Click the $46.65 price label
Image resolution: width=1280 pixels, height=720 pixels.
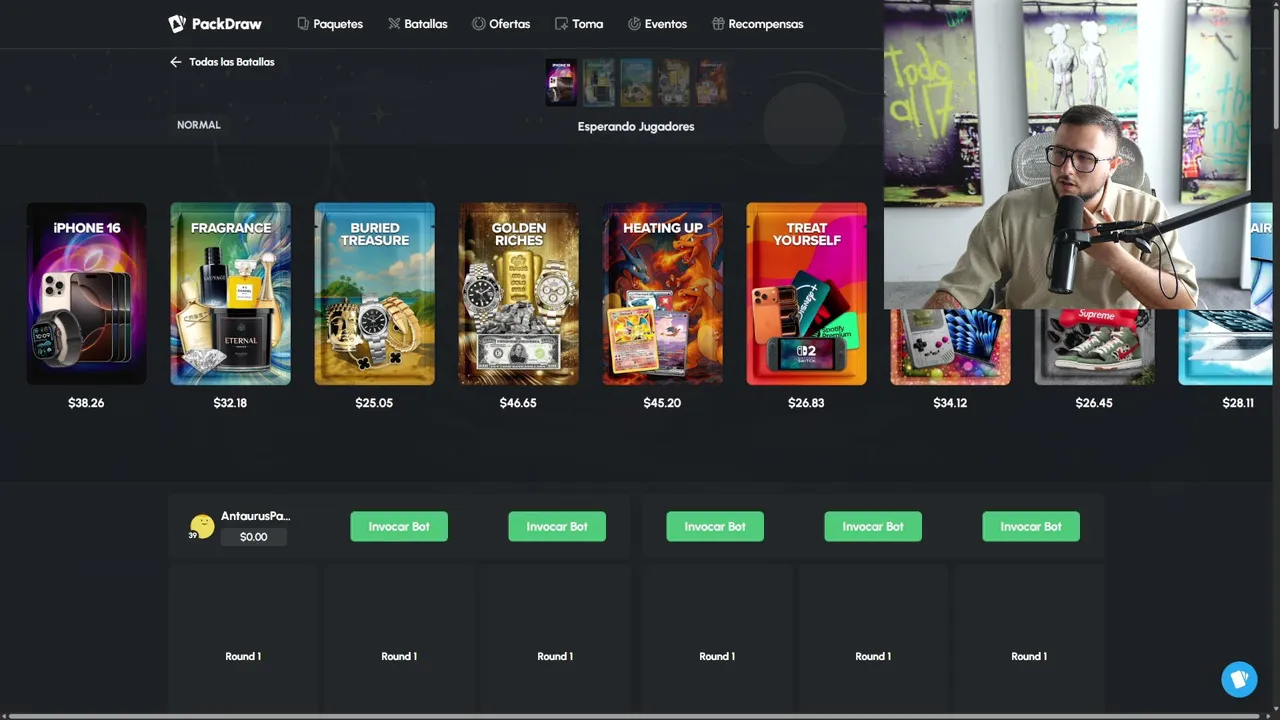tap(518, 403)
